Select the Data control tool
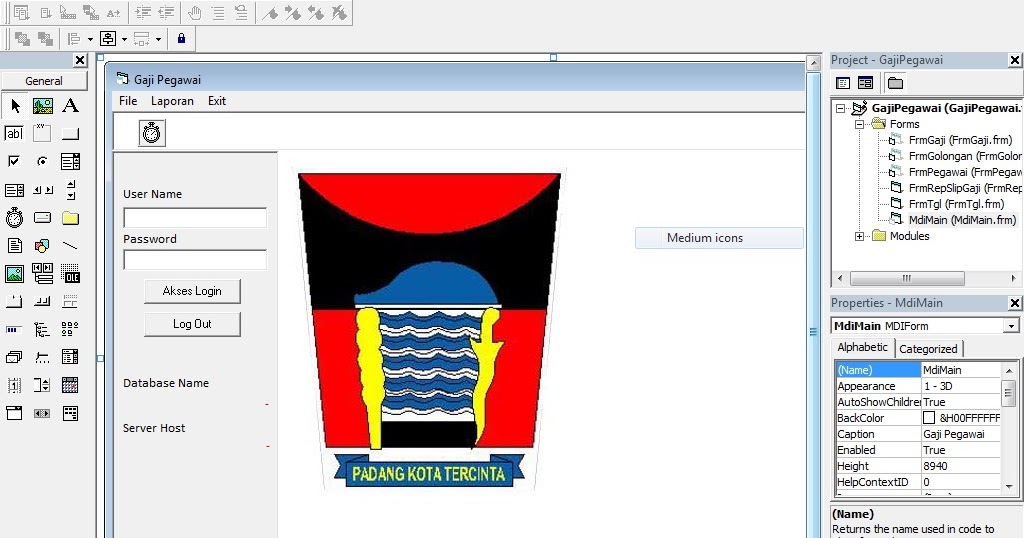Viewport: 1024px width, 538px height. click(x=42, y=274)
